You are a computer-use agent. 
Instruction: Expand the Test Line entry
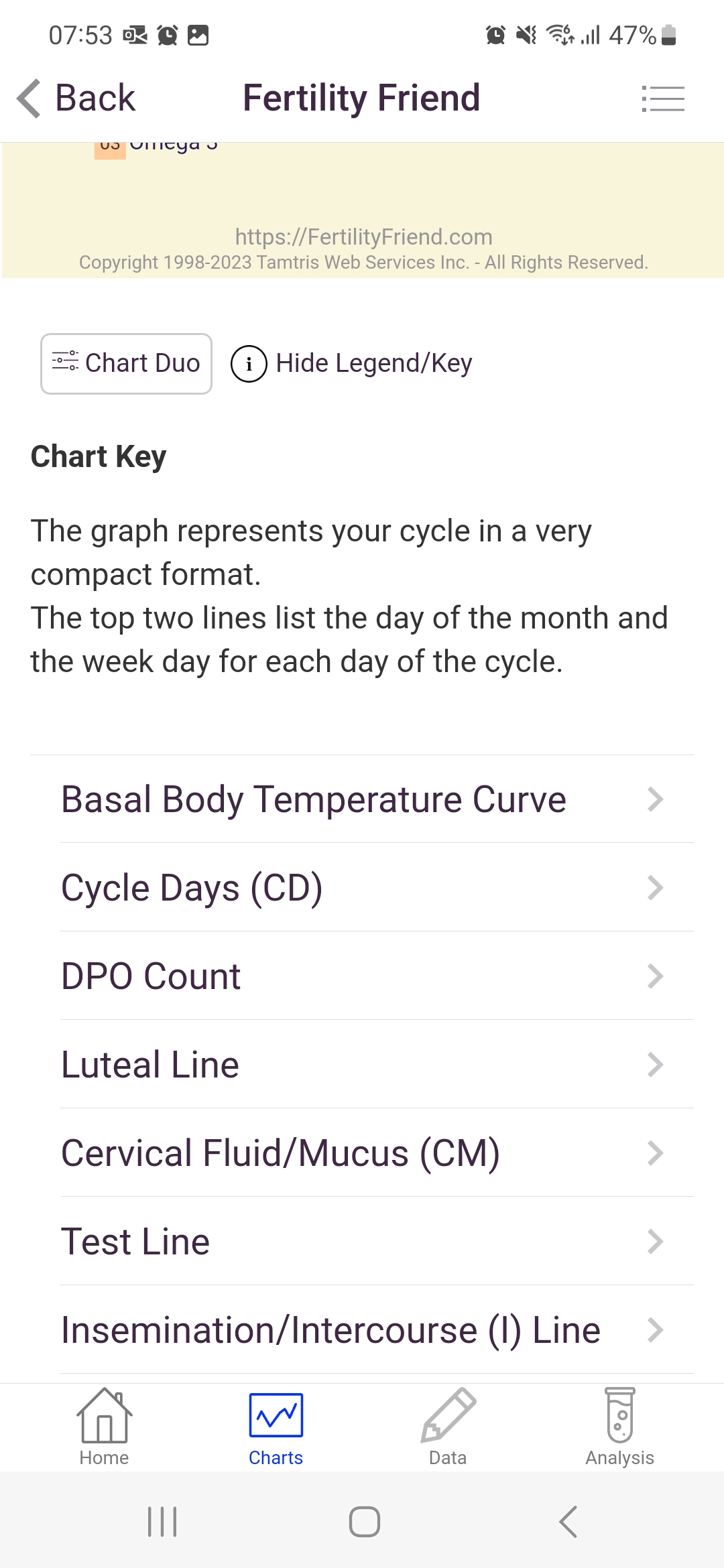pos(362,1242)
